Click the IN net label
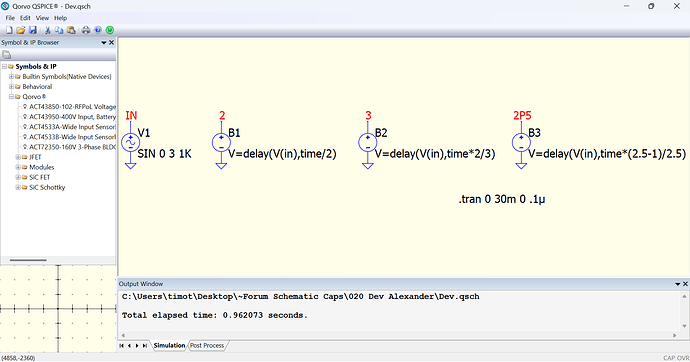Image resolution: width=690 pixels, height=362 pixels. click(131, 115)
